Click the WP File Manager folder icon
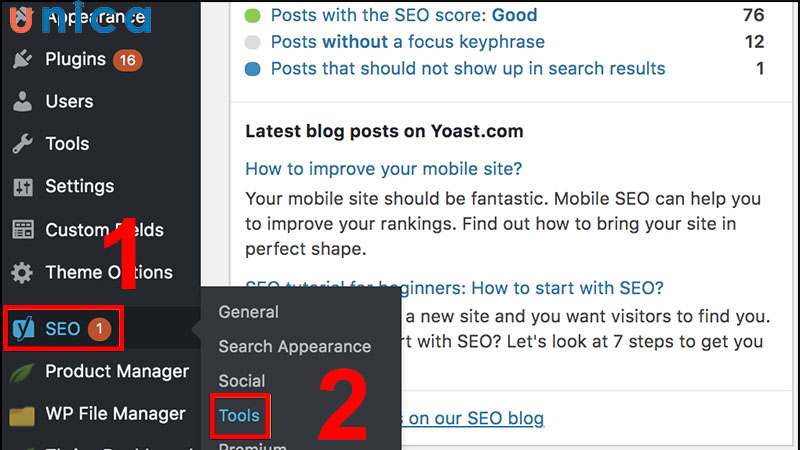Viewport: 800px width, 450px height. 22,414
